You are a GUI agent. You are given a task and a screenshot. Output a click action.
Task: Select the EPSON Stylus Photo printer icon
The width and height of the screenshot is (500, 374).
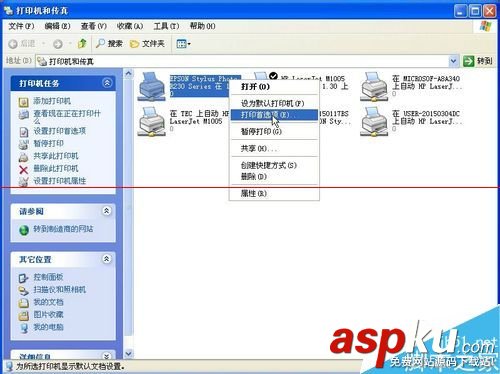click(x=152, y=86)
